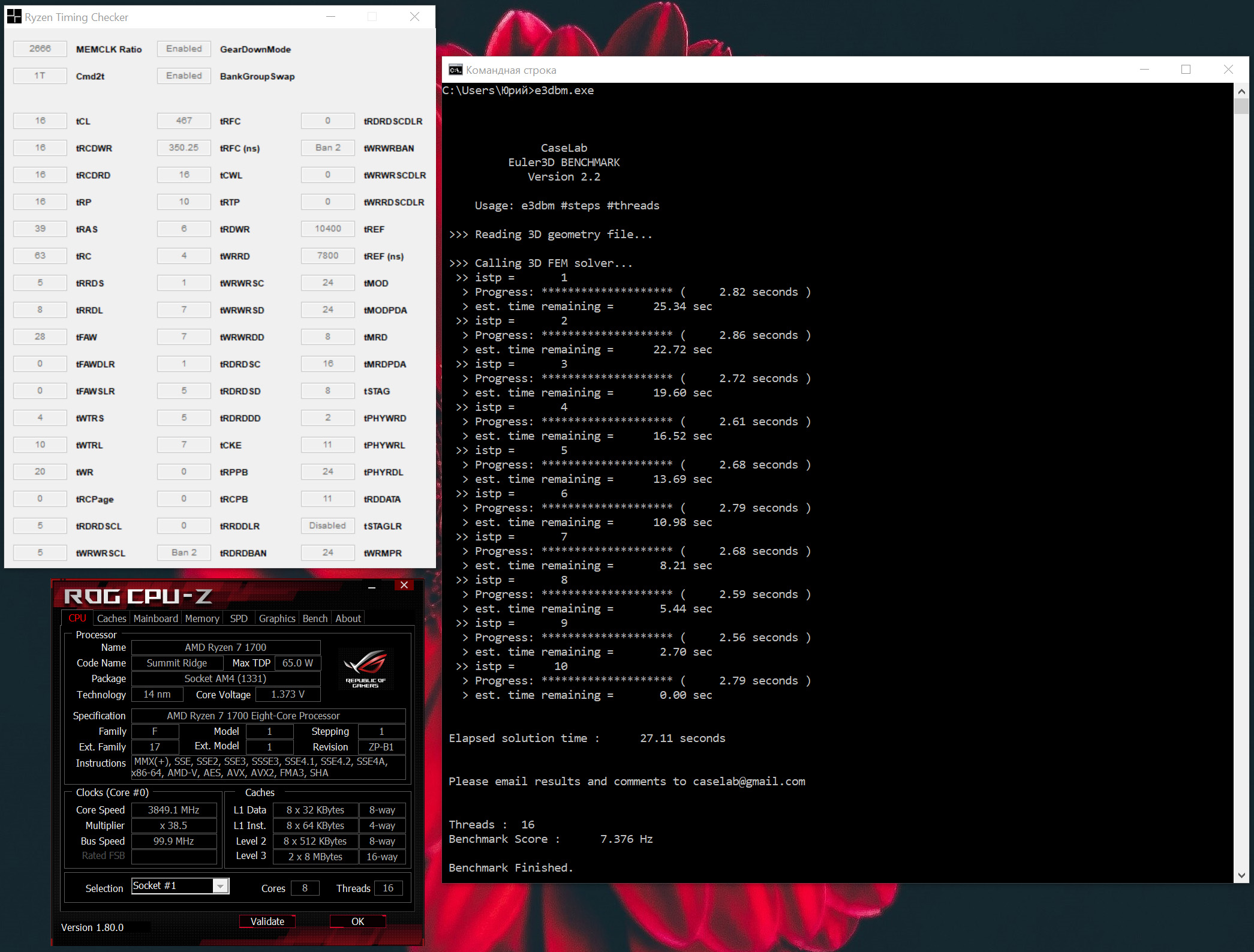The image size is (1254, 952).
Task: Open the Mainboard tab
Action: pos(155,618)
